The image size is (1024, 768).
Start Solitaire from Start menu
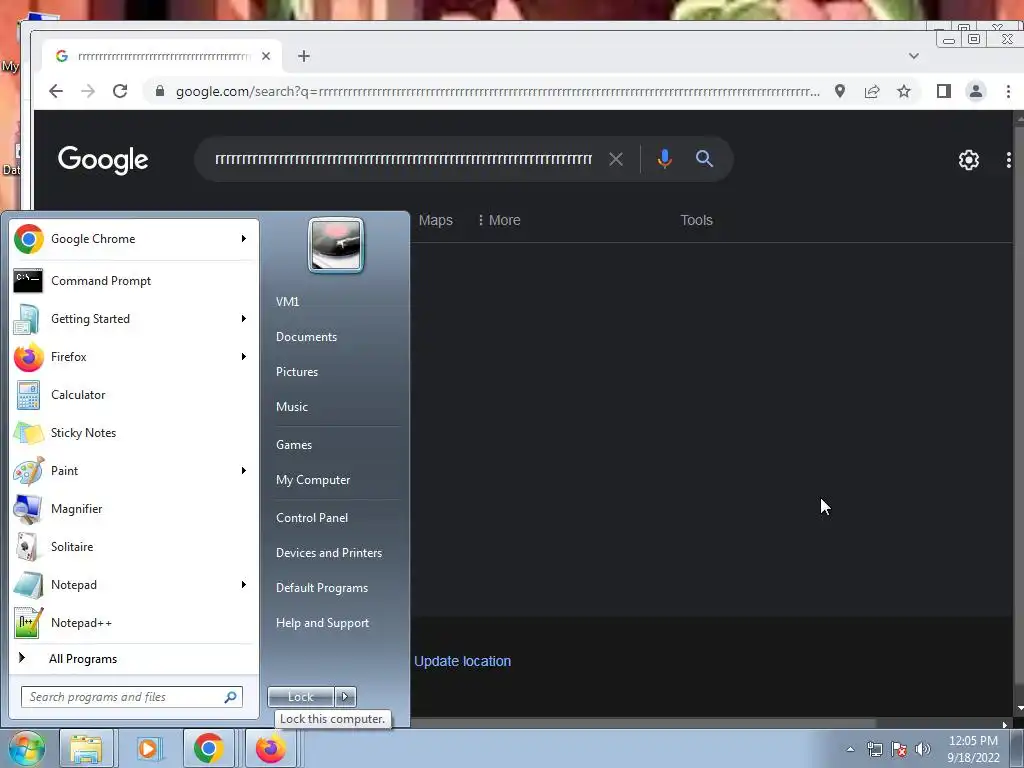(133, 547)
